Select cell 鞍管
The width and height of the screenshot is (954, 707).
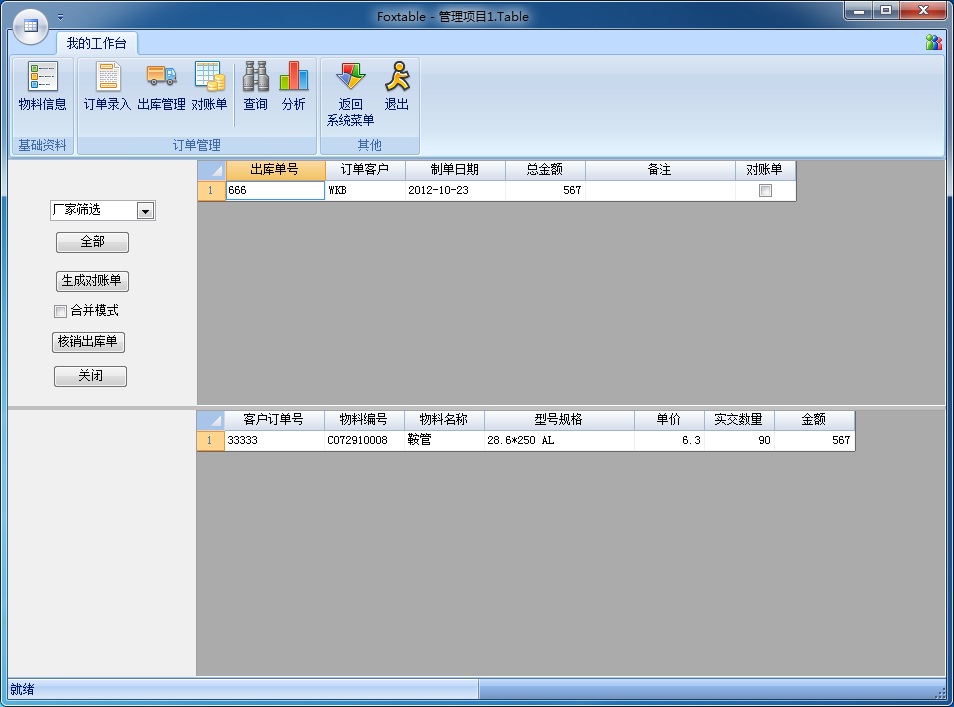pos(444,441)
